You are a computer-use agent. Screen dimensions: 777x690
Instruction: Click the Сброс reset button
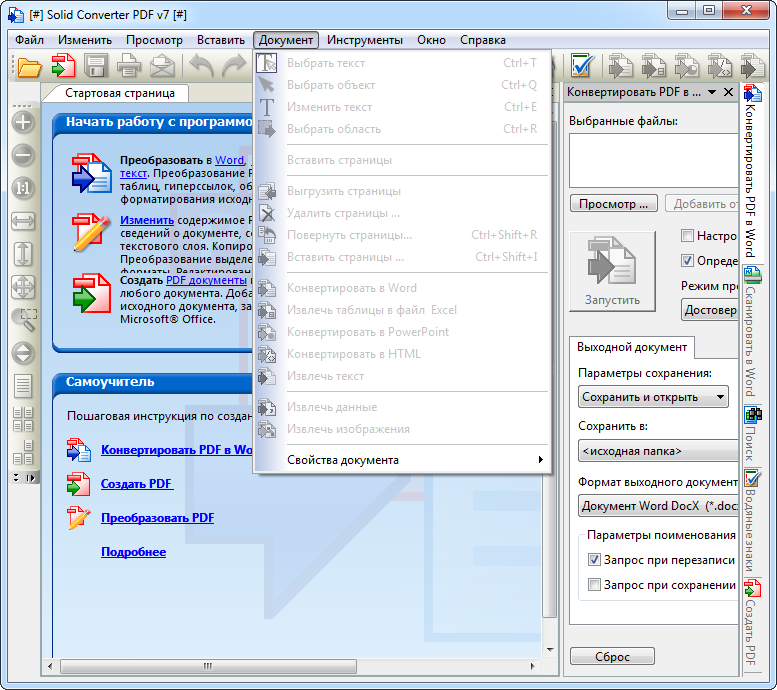[x=612, y=656]
